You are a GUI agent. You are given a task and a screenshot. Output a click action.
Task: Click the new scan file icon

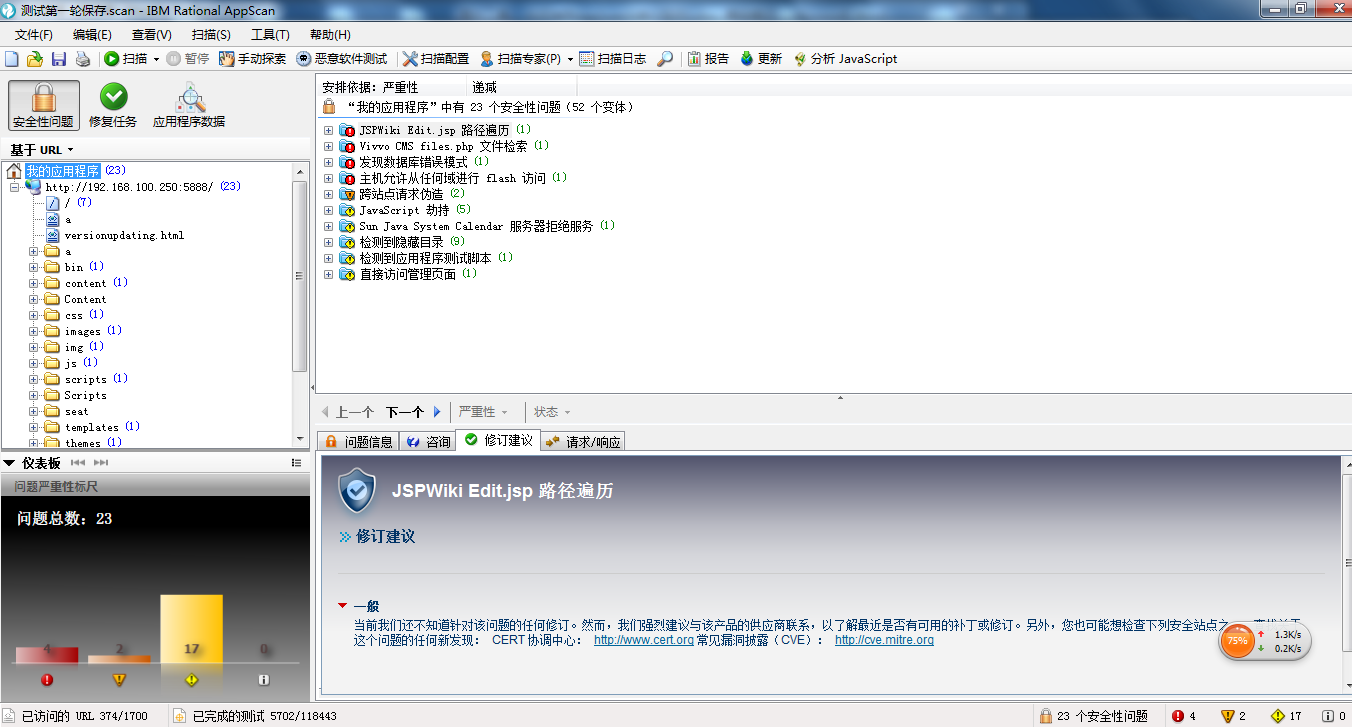click(12, 59)
